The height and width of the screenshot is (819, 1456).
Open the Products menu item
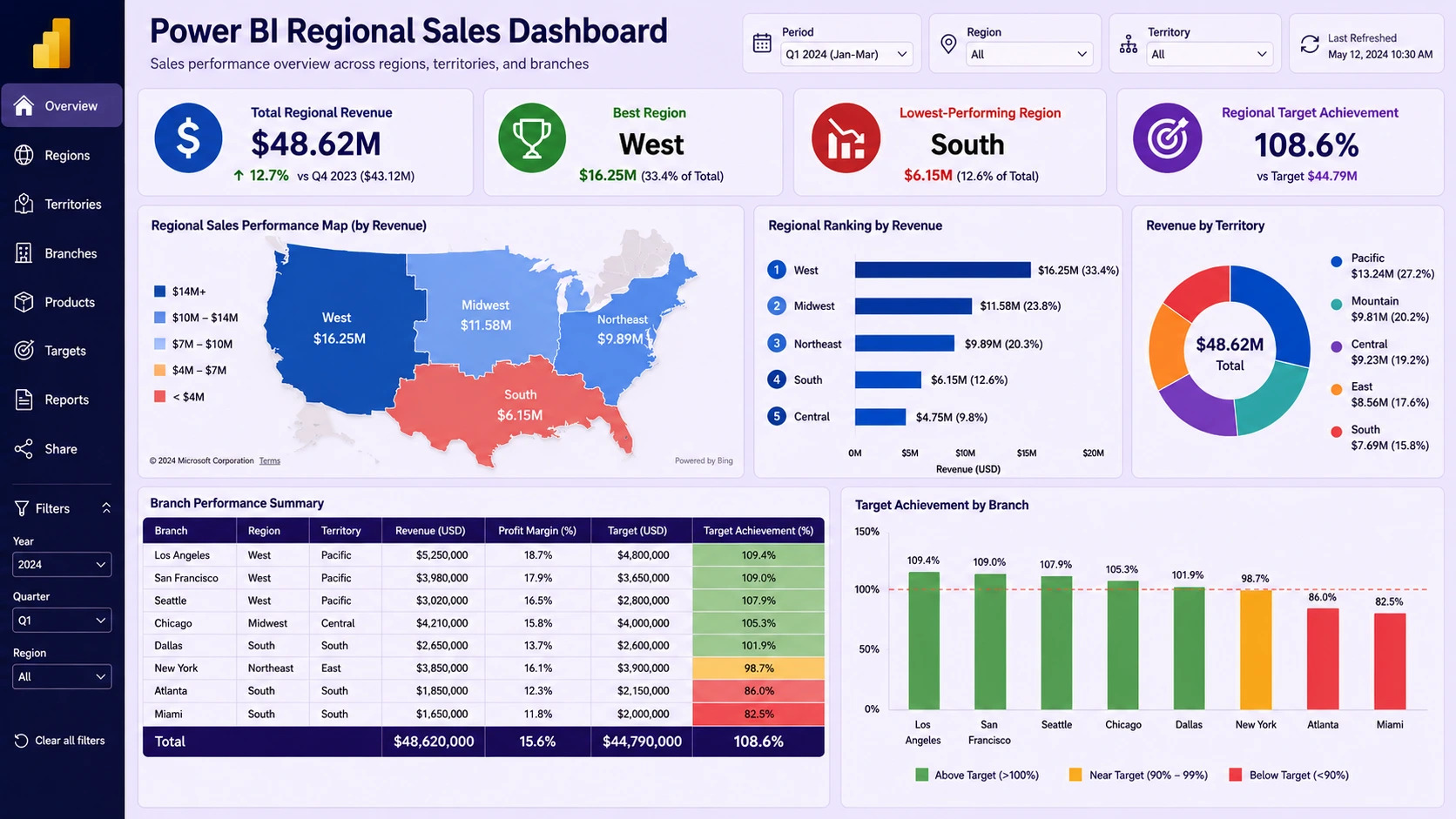[x=62, y=302]
